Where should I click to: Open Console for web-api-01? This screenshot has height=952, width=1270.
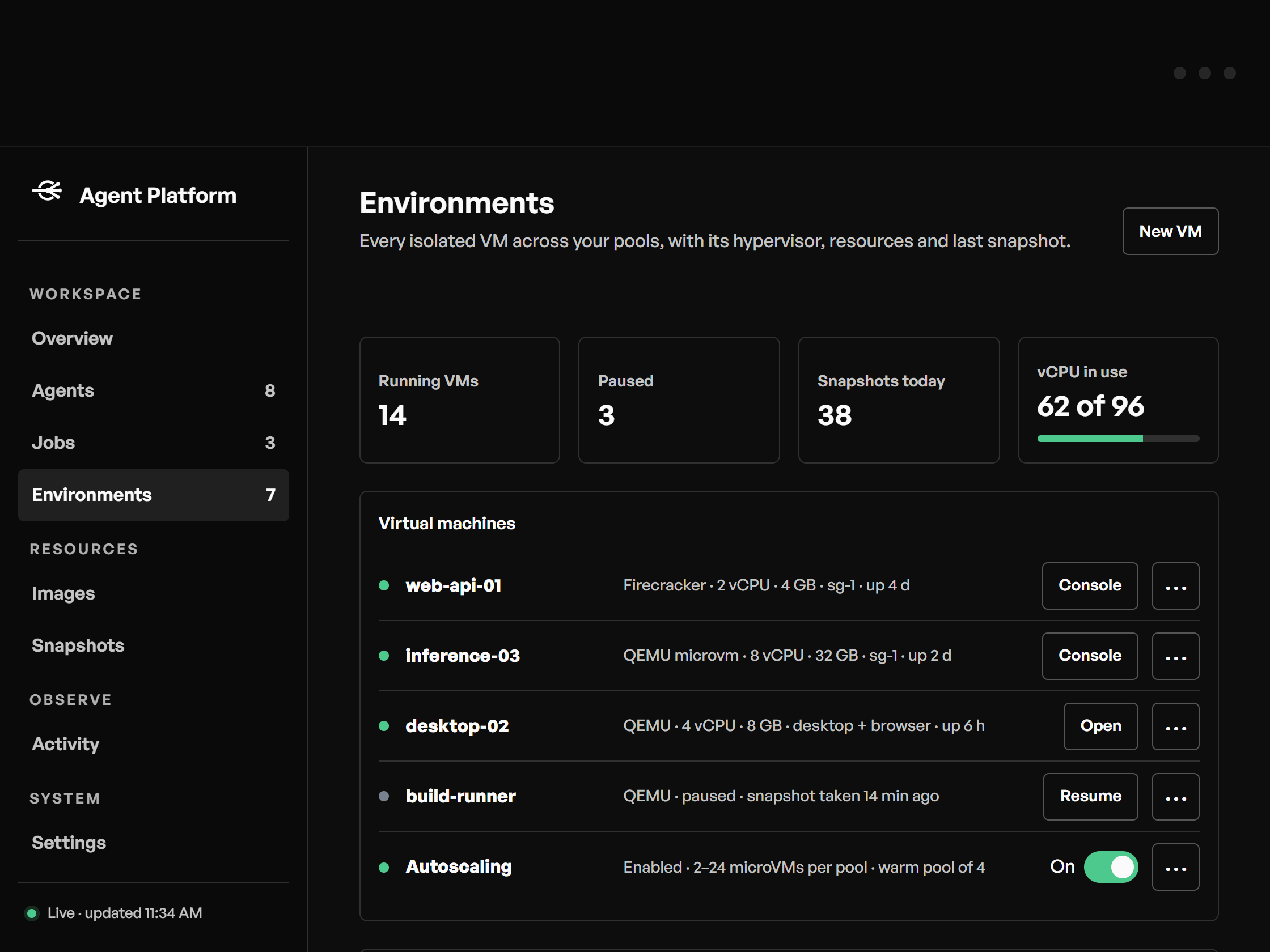click(x=1090, y=586)
